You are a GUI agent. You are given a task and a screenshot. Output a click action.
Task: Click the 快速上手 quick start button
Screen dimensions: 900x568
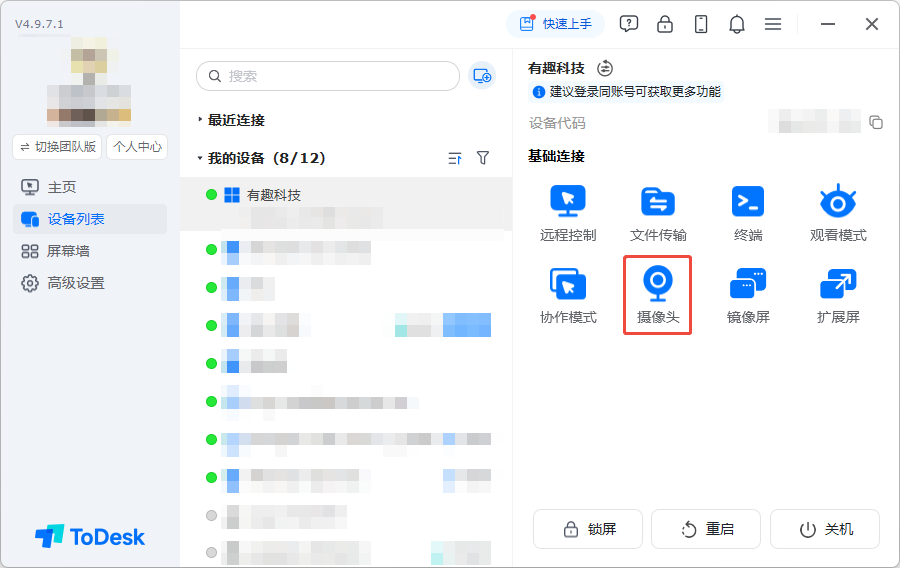tap(555, 24)
